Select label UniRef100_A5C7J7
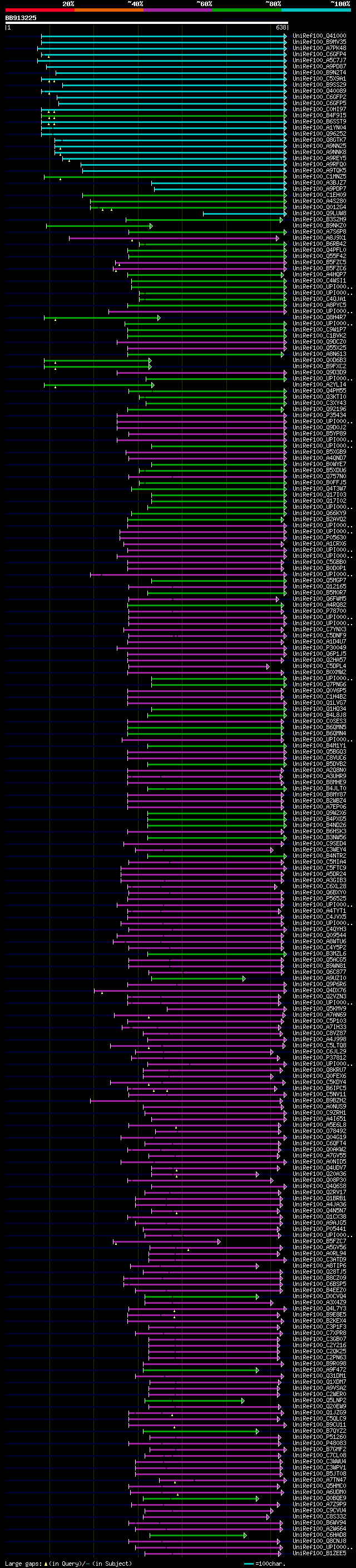Screen dimensions: 356x1568 click(319, 60)
